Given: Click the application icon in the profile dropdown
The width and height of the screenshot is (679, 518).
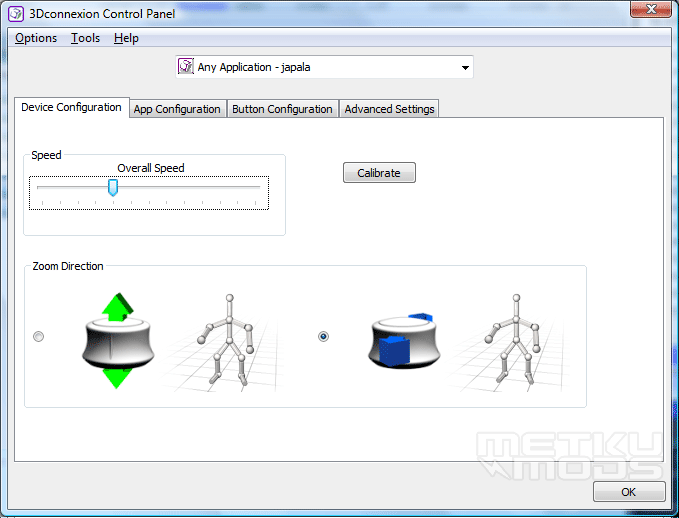Looking at the screenshot, I should click(x=185, y=67).
